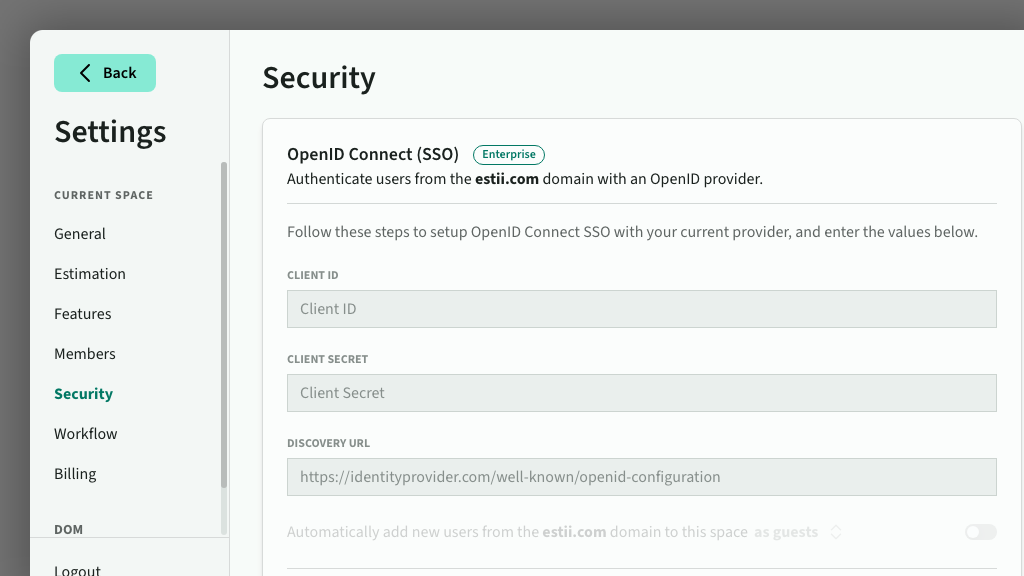Navigate to Workflow settings
The image size is (1024, 576).
pyautogui.click(x=86, y=434)
